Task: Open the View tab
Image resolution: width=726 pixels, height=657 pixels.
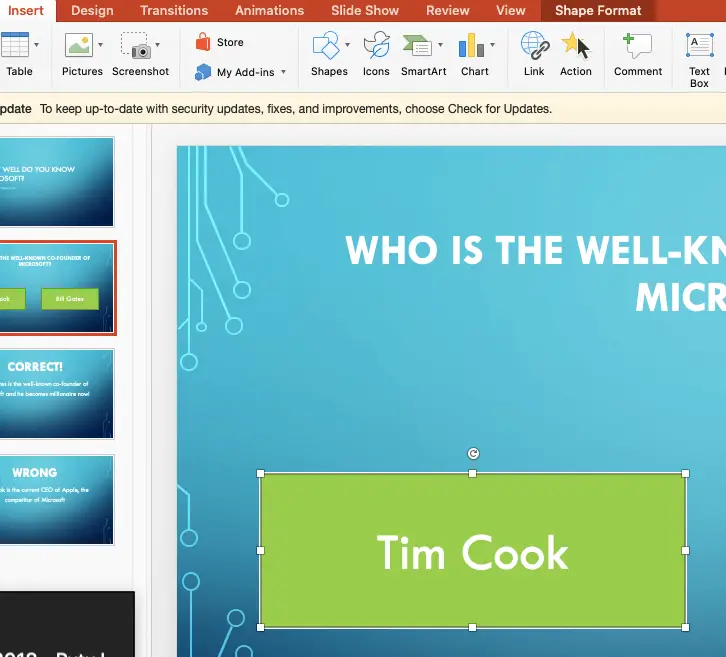Action: click(511, 11)
